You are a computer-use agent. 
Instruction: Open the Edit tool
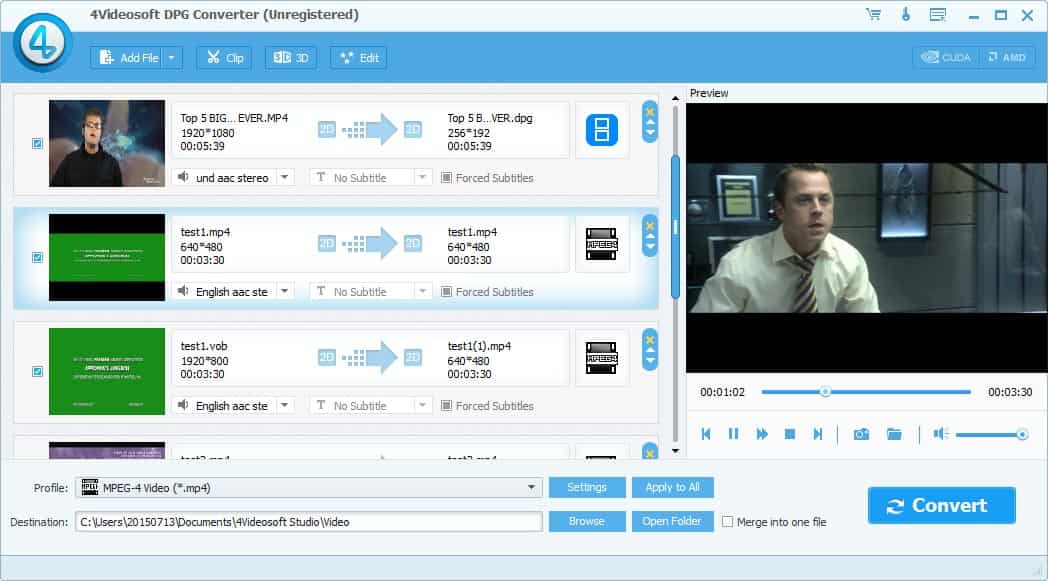[360, 57]
